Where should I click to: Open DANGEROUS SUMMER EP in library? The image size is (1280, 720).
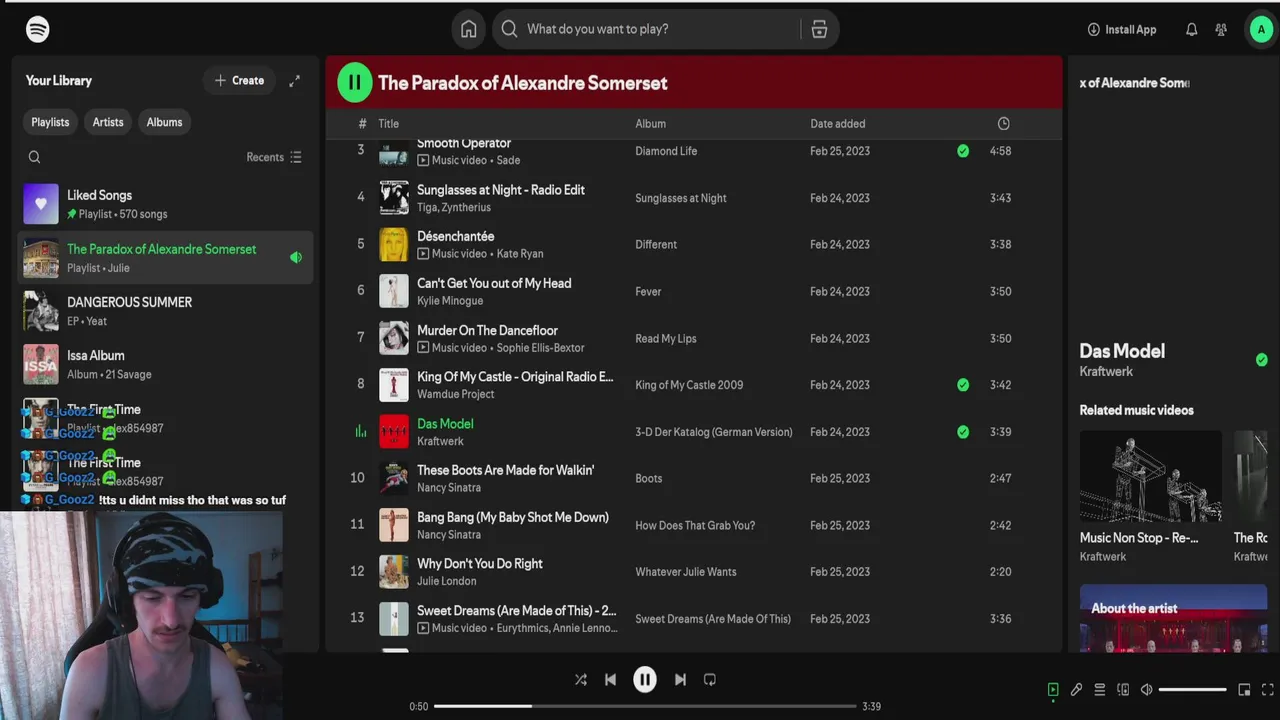(166, 311)
